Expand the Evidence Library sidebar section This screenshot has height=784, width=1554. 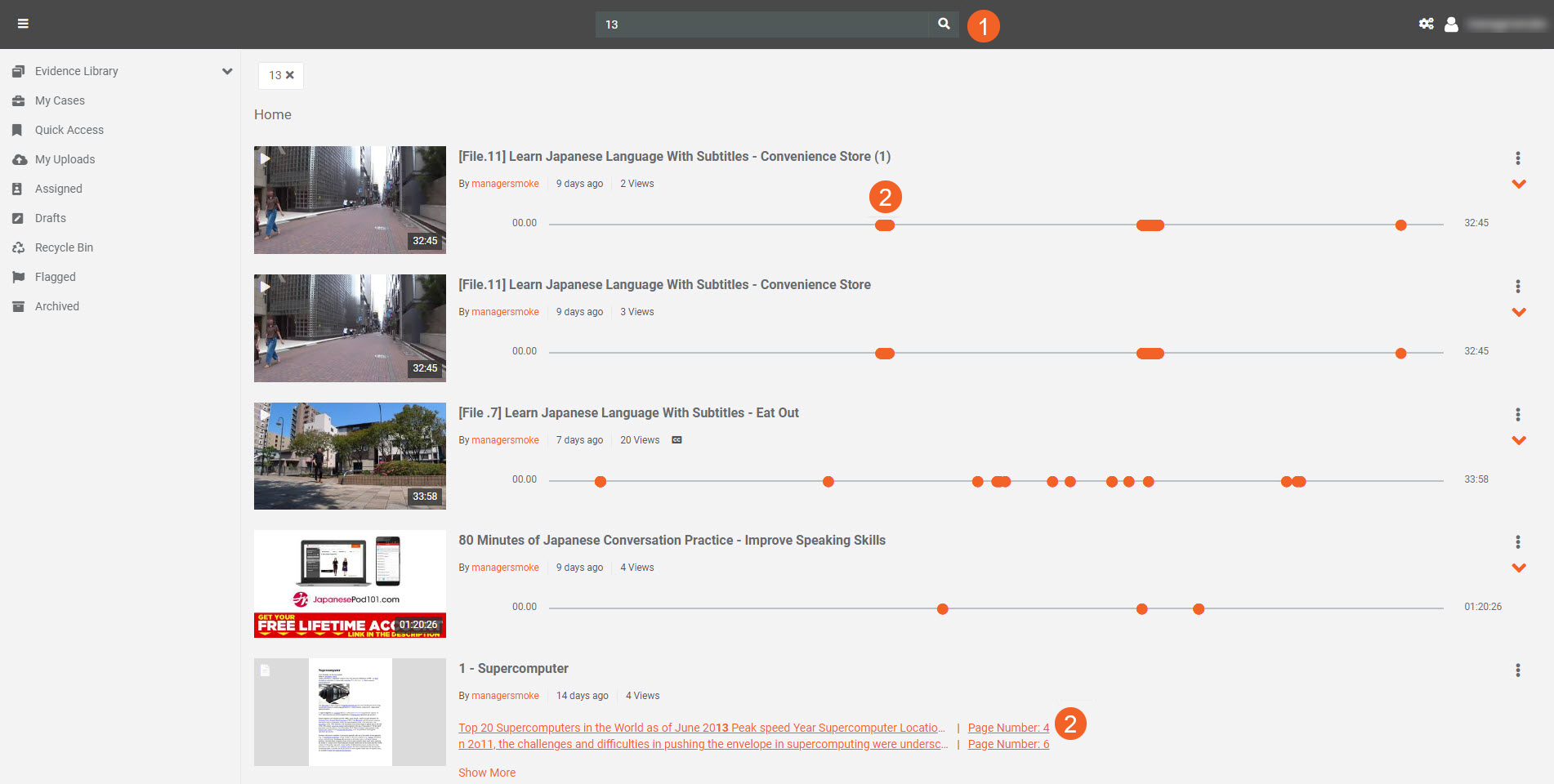227,71
